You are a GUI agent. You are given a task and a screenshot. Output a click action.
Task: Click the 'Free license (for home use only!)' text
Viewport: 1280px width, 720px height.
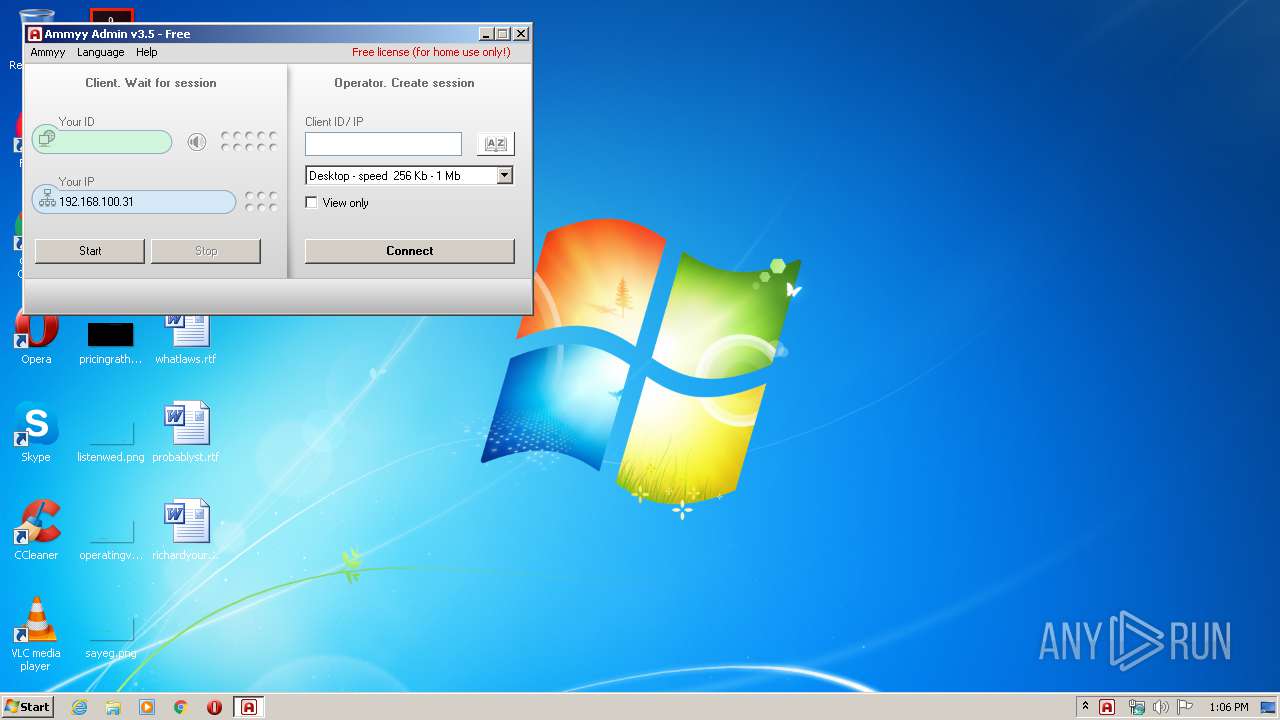click(431, 52)
